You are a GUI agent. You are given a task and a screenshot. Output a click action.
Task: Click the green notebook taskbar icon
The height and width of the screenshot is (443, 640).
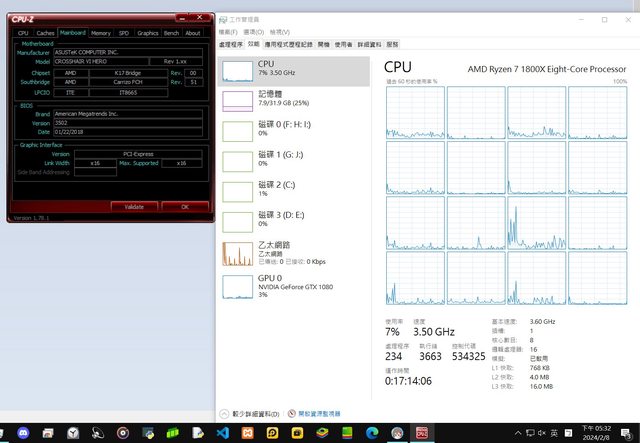tap(347, 433)
